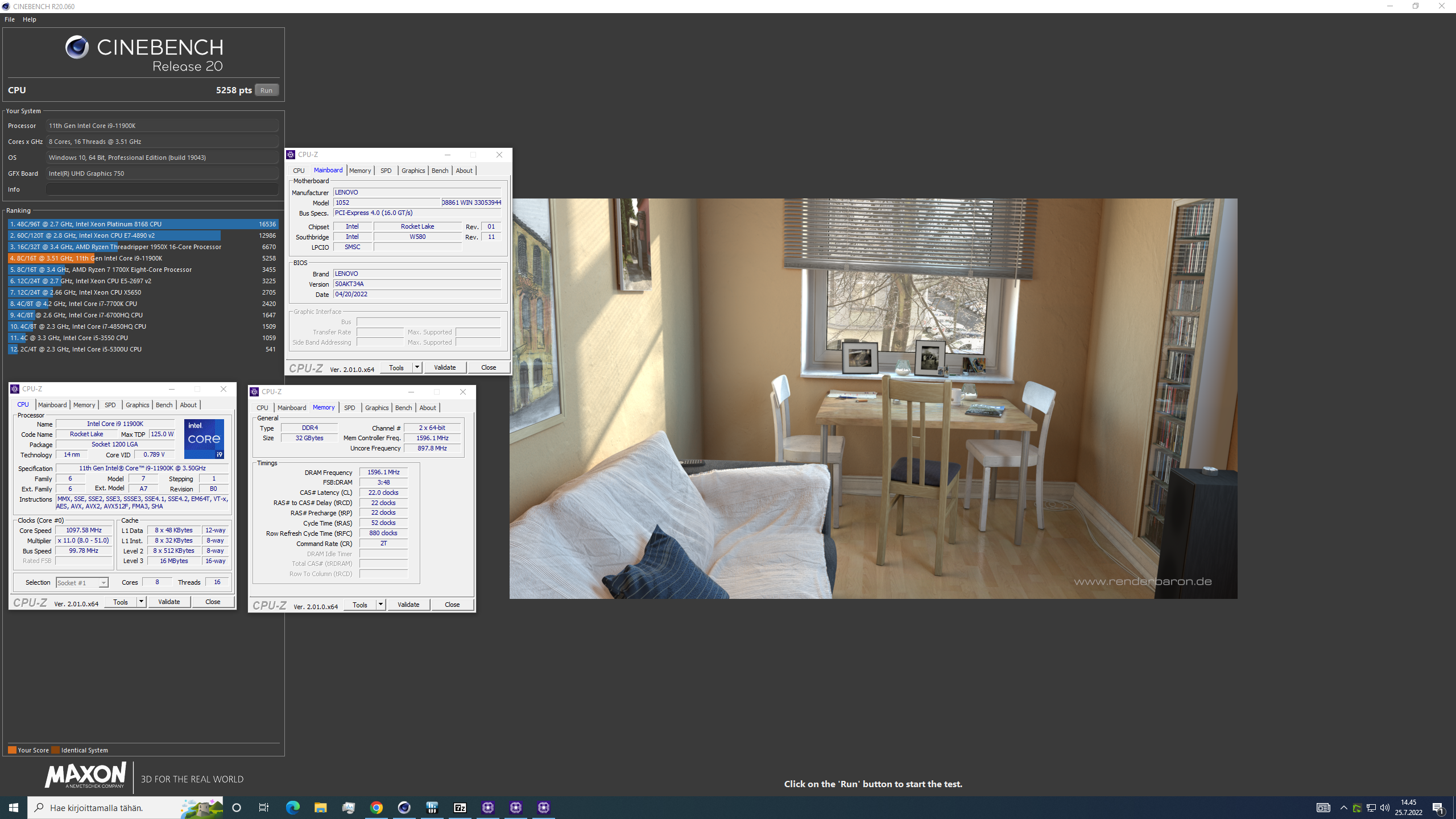
Task: Open network settings from the tray icon
Action: (x=1371, y=808)
